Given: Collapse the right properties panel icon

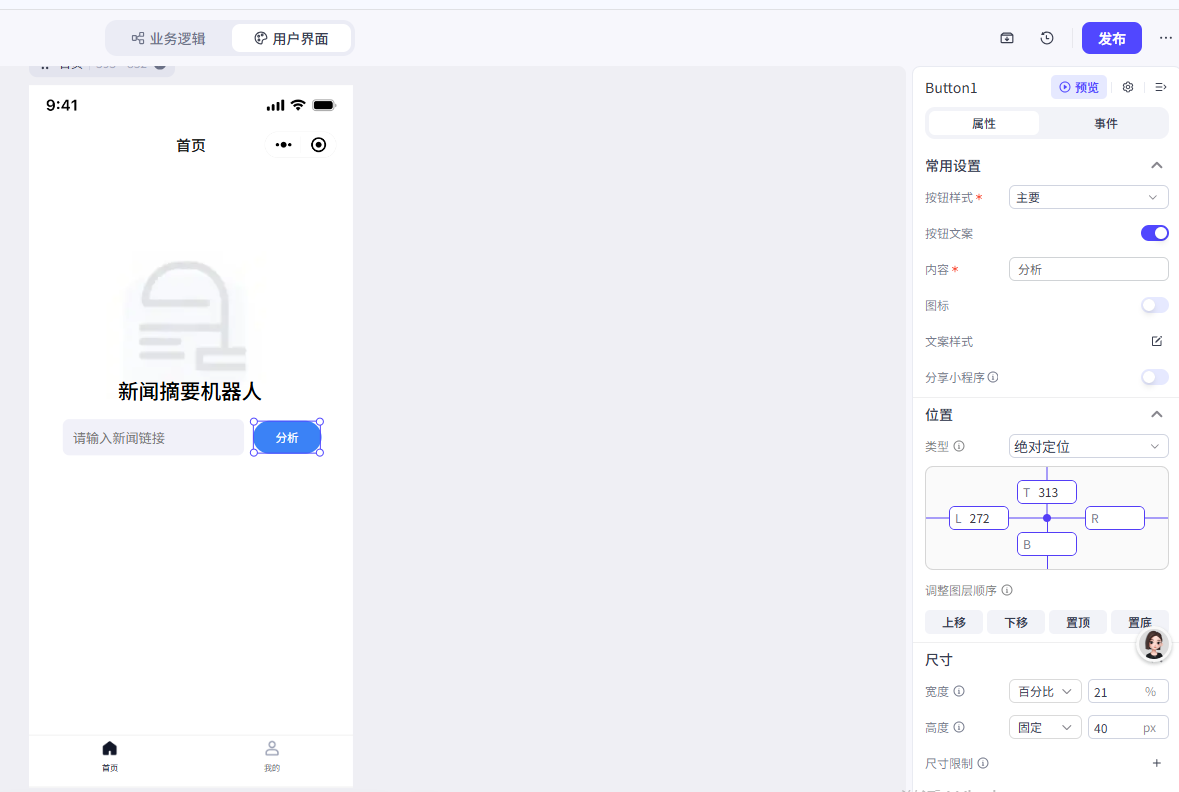Looking at the screenshot, I should point(1161,87).
